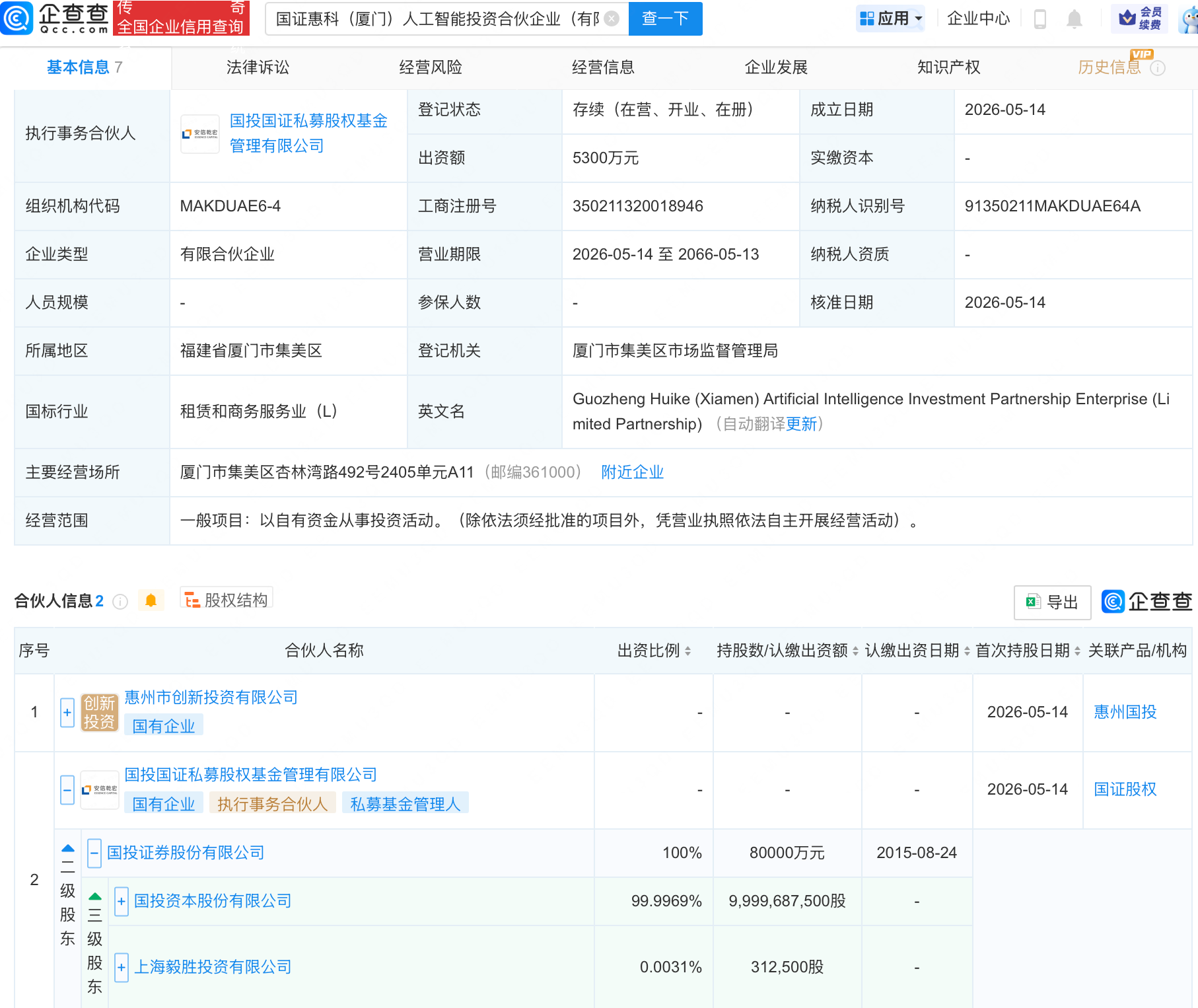Click the VIP membership renewal crown icon
This screenshot has width=1198, height=1008.
(x=1139, y=18)
